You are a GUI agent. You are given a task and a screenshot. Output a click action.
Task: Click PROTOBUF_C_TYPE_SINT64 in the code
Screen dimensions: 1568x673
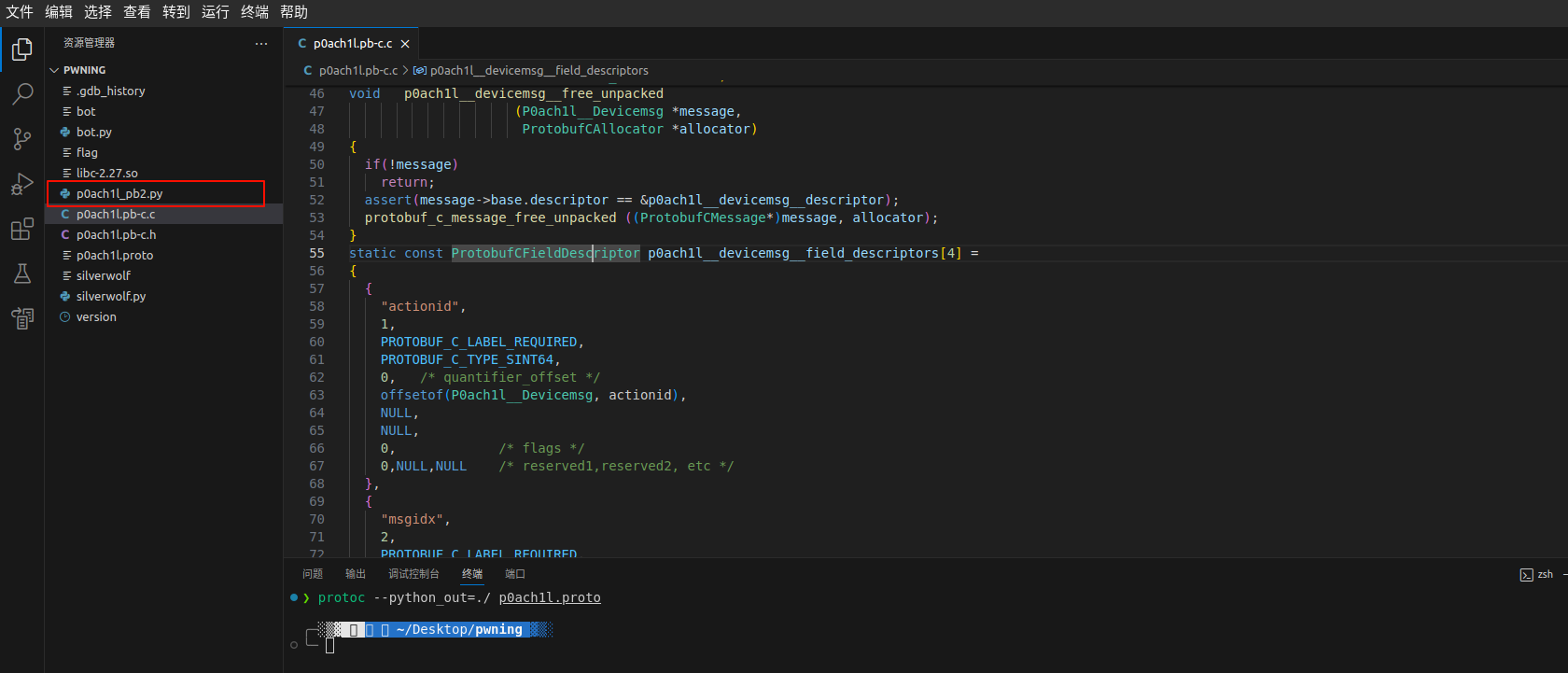pos(467,359)
